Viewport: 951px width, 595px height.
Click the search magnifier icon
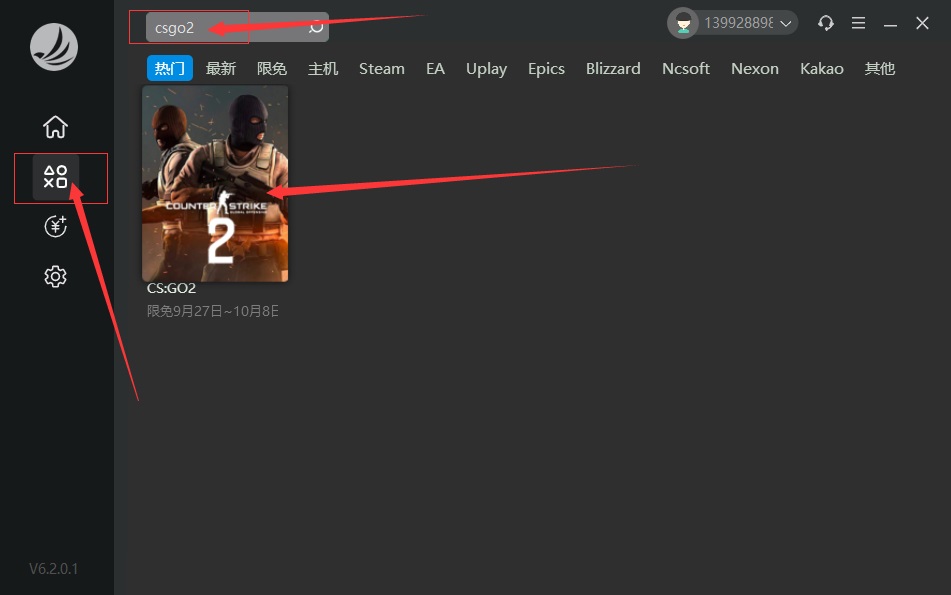(x=316, y=27)
